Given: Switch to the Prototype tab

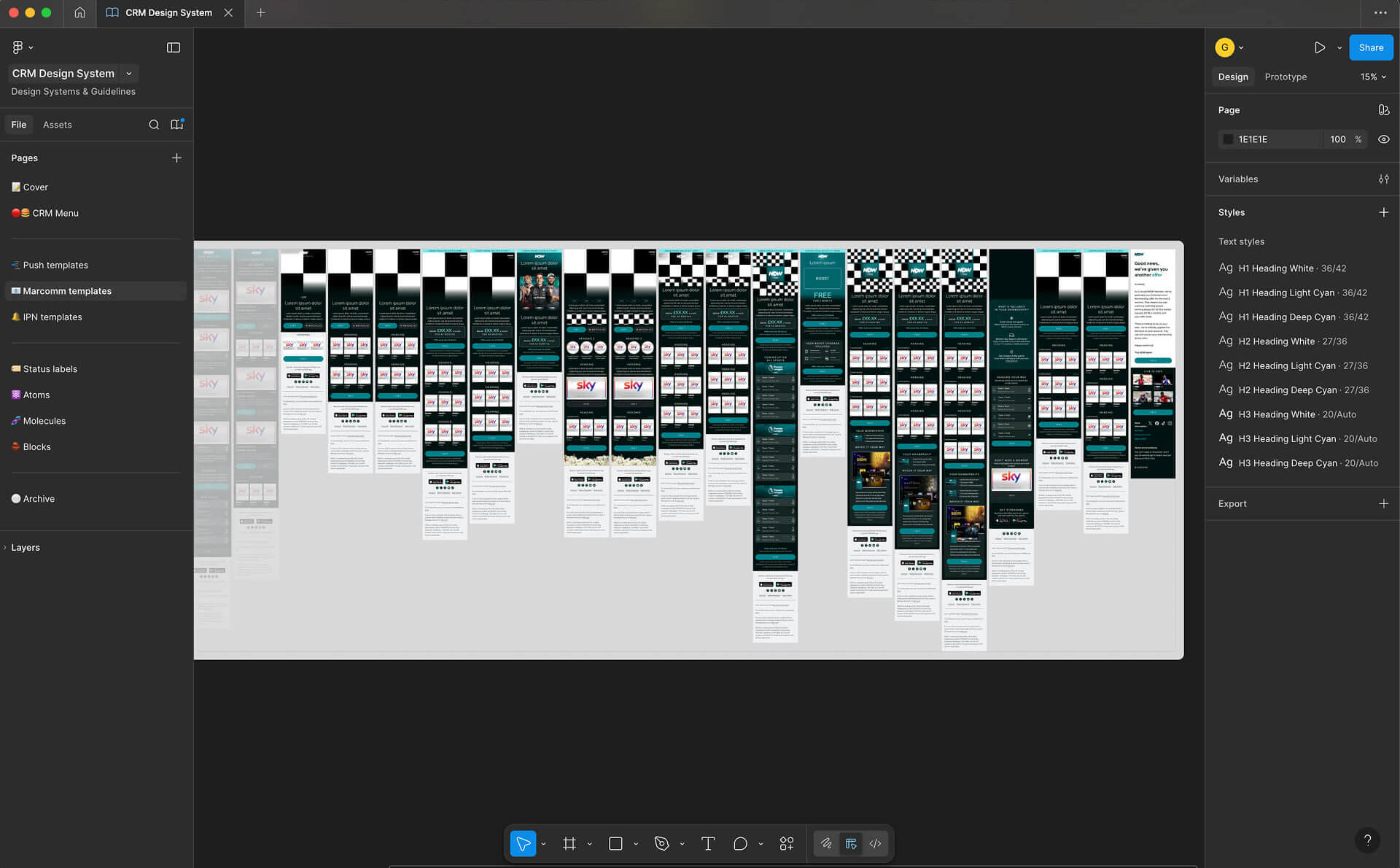Looking at the screenshot, I should pos(1285,77).
